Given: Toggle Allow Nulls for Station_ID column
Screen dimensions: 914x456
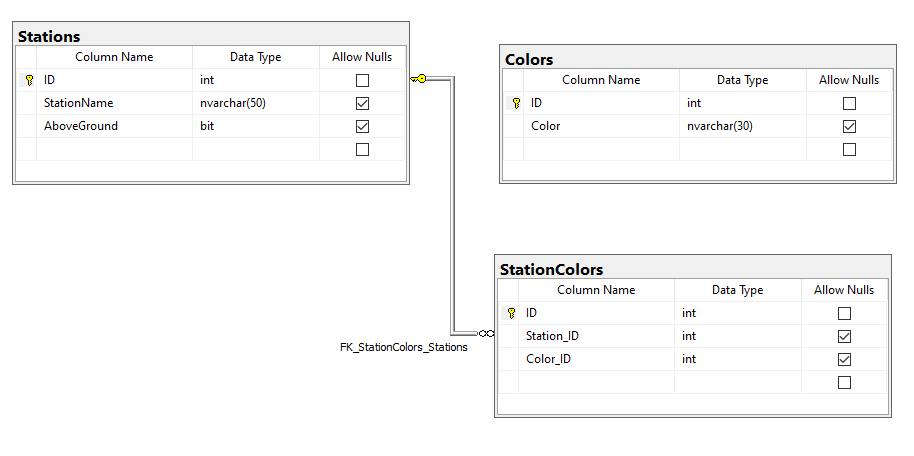Looking at the screenshot, I should (844, 336).
